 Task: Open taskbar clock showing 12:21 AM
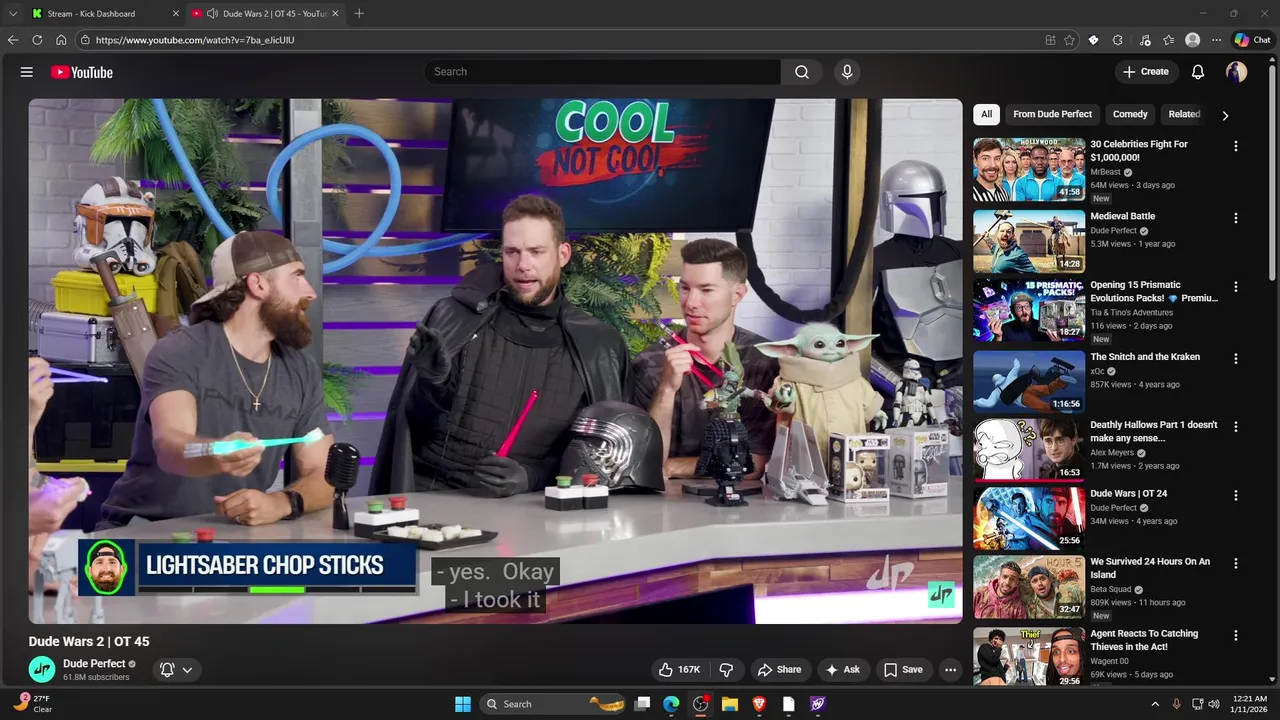[x=1250, y=704]
